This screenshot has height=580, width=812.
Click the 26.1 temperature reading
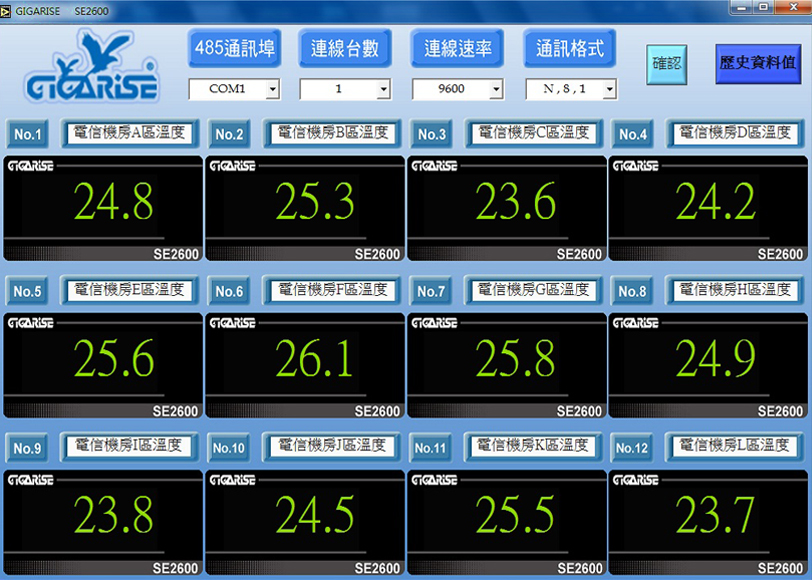(315, 358)
